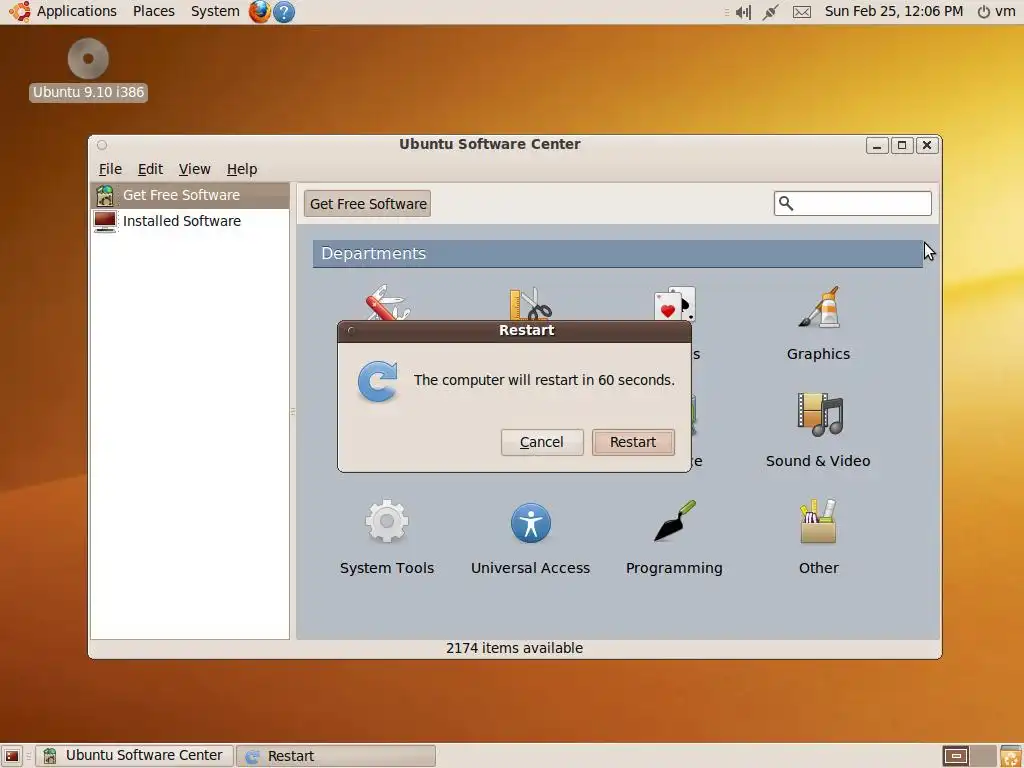Open the Places menu
The height and width of the screenshot is (768, 1024).
click(x=153, y=11)
